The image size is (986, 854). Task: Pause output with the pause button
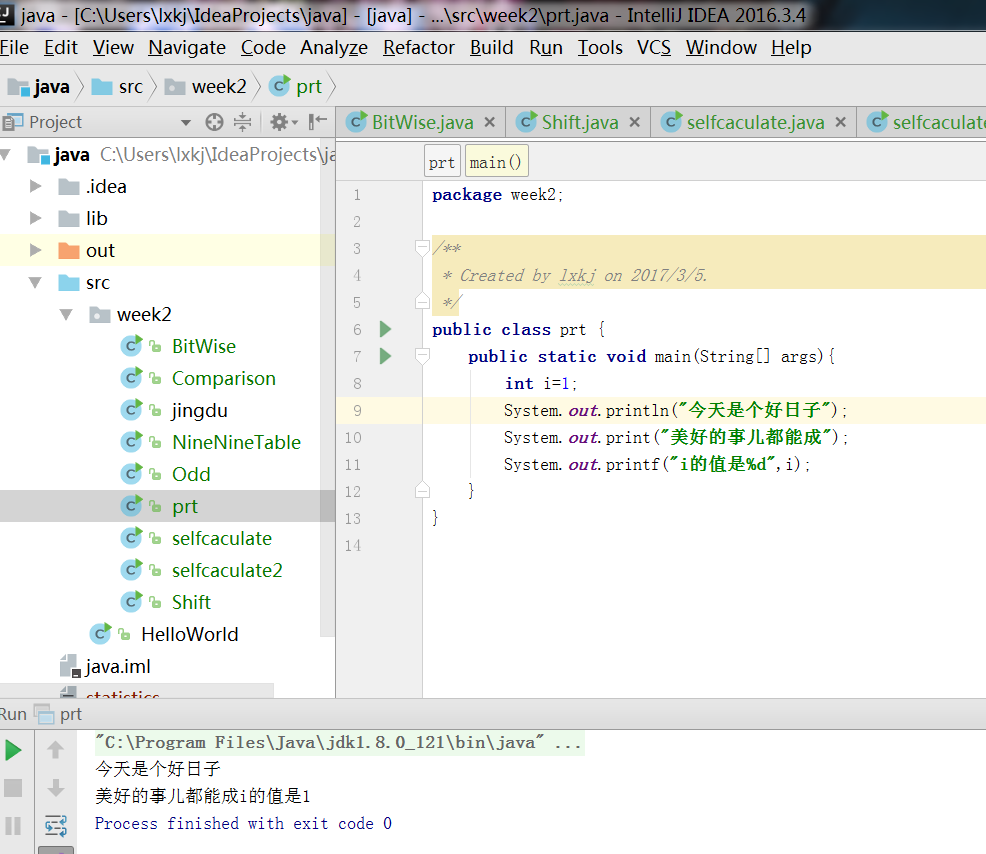(x=13, y=826)
